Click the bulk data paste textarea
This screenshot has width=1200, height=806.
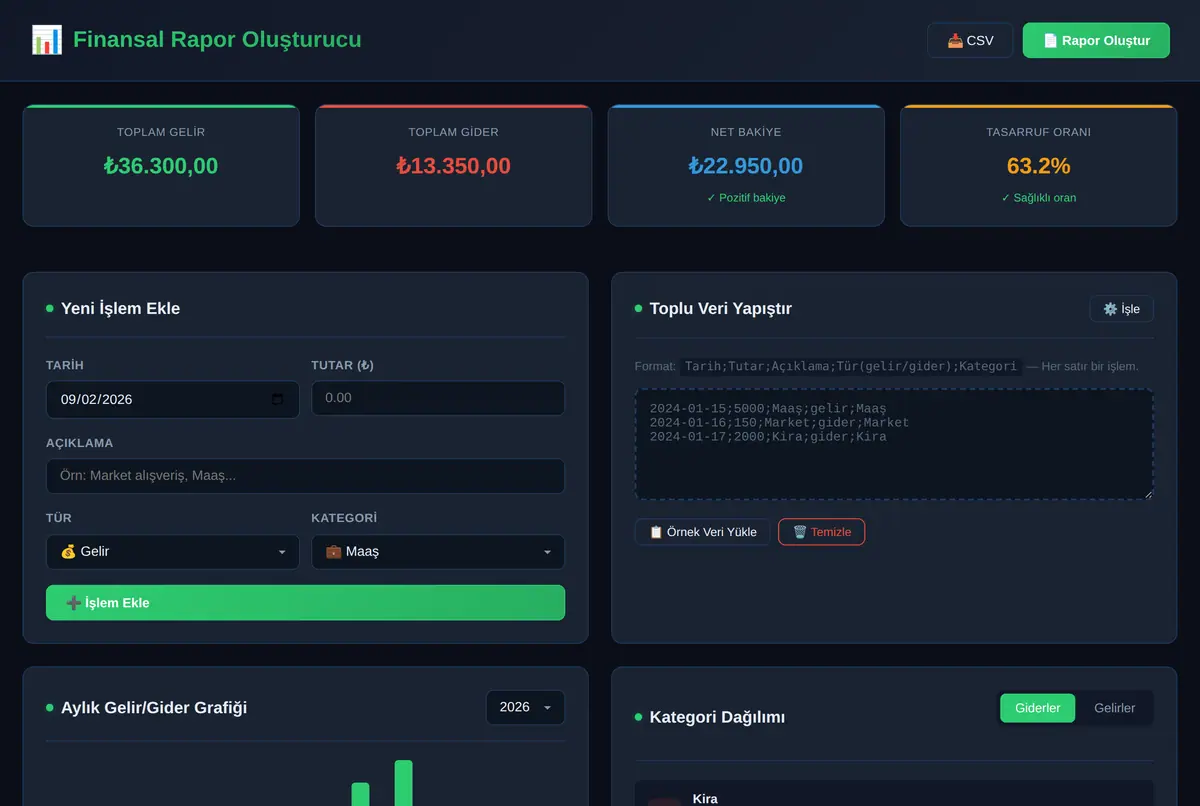[894, 444]
